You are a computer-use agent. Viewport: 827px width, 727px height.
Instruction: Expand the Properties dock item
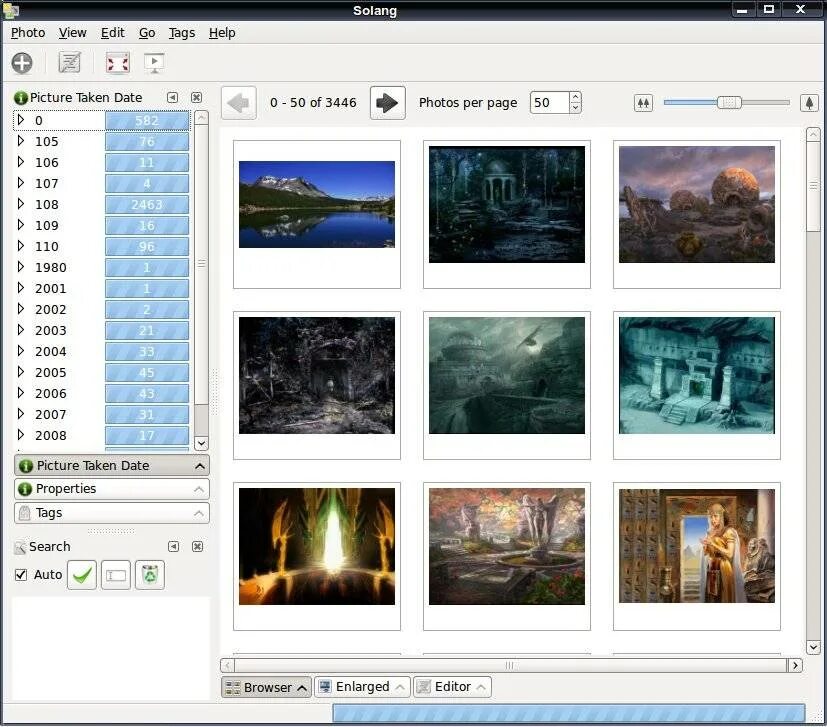pyautogui.click(x=112, y=489)
